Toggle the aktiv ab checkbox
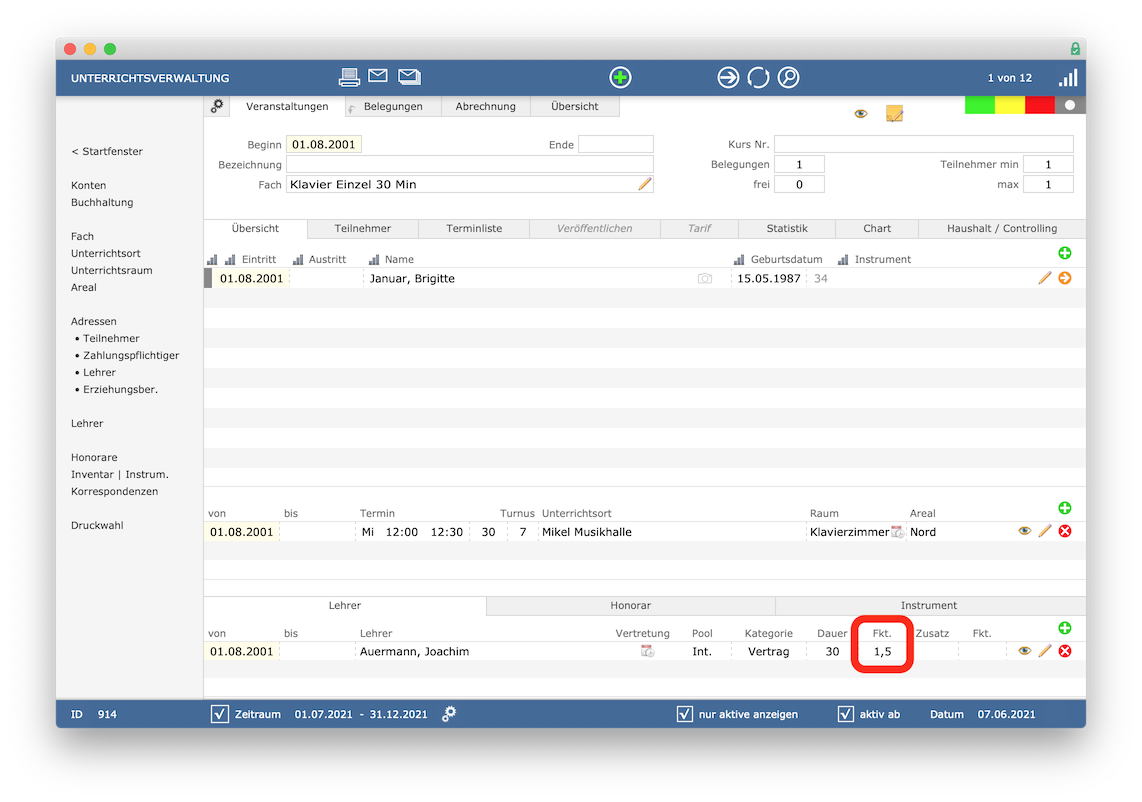The image size is (1142, 802). point(846,714)
